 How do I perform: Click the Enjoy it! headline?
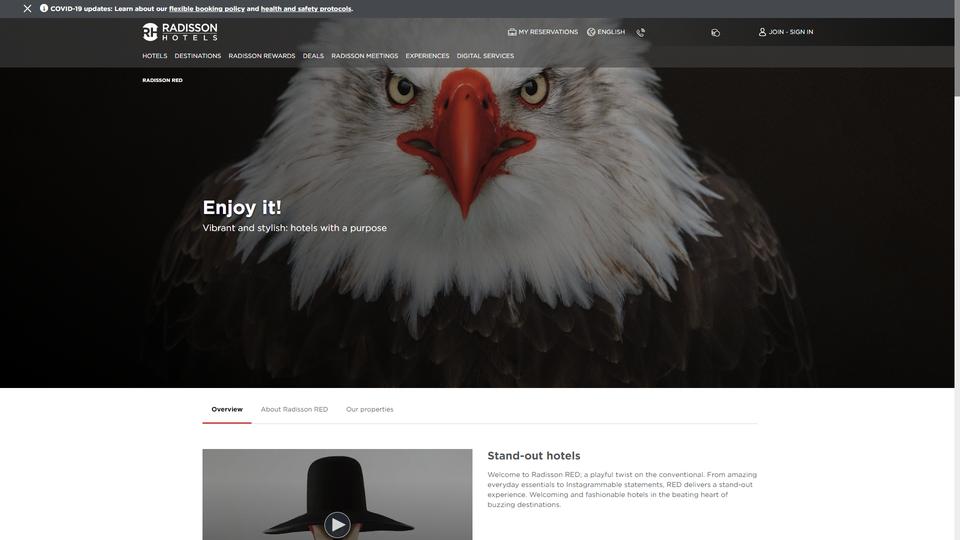point(242,208)
